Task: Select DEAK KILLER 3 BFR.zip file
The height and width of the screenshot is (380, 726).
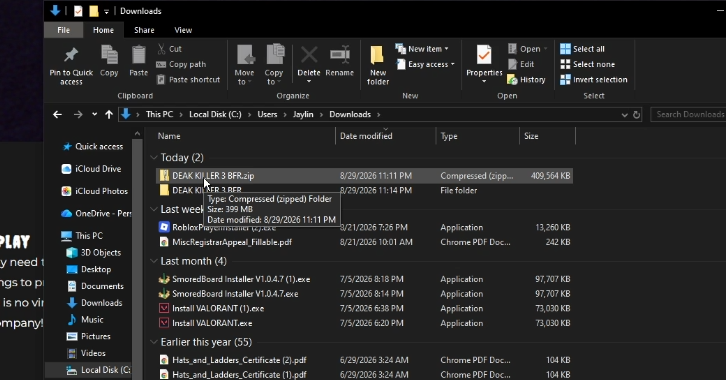Action: [365, 176]
